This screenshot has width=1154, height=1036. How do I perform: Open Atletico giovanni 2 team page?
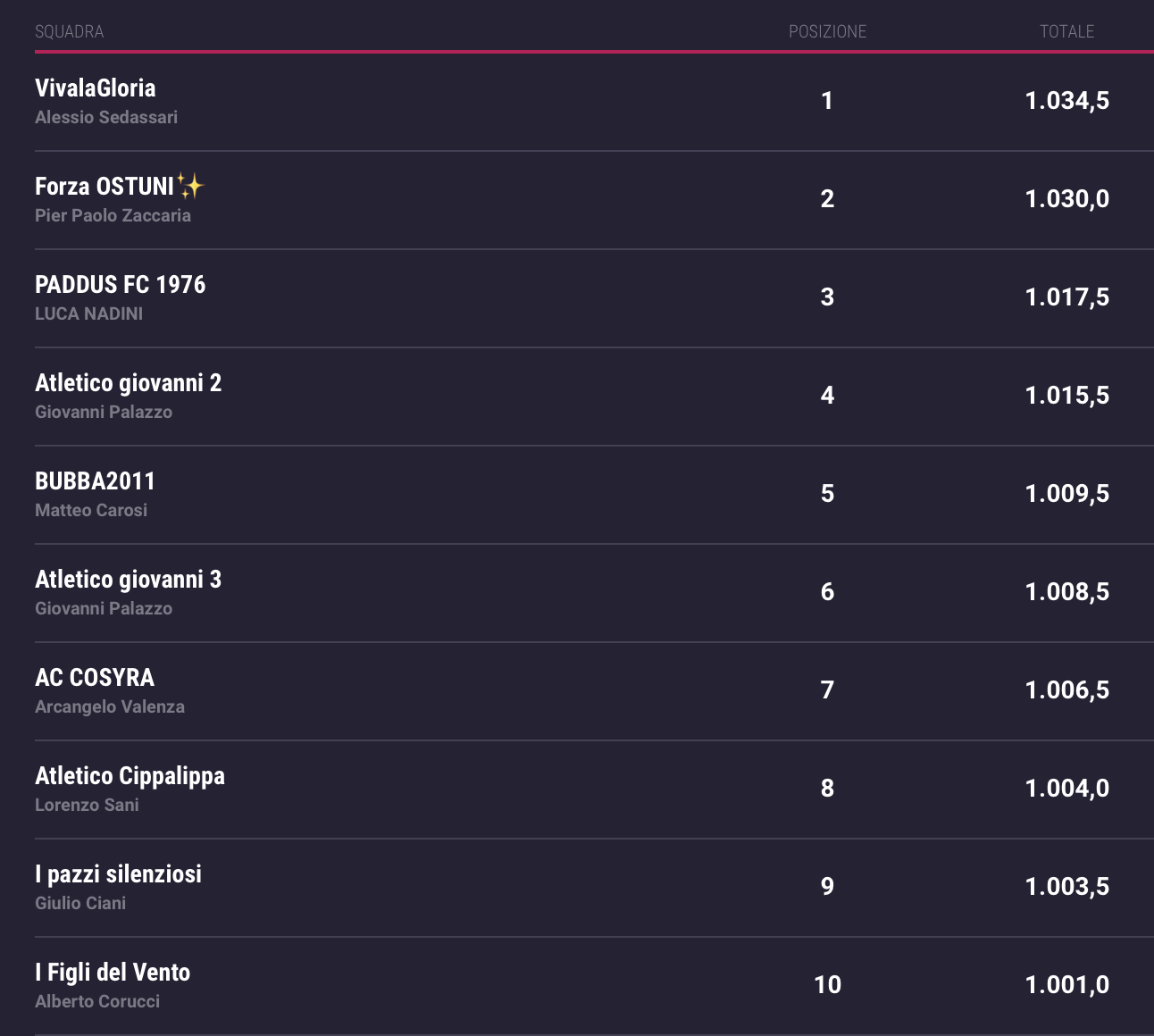point(128,383)
